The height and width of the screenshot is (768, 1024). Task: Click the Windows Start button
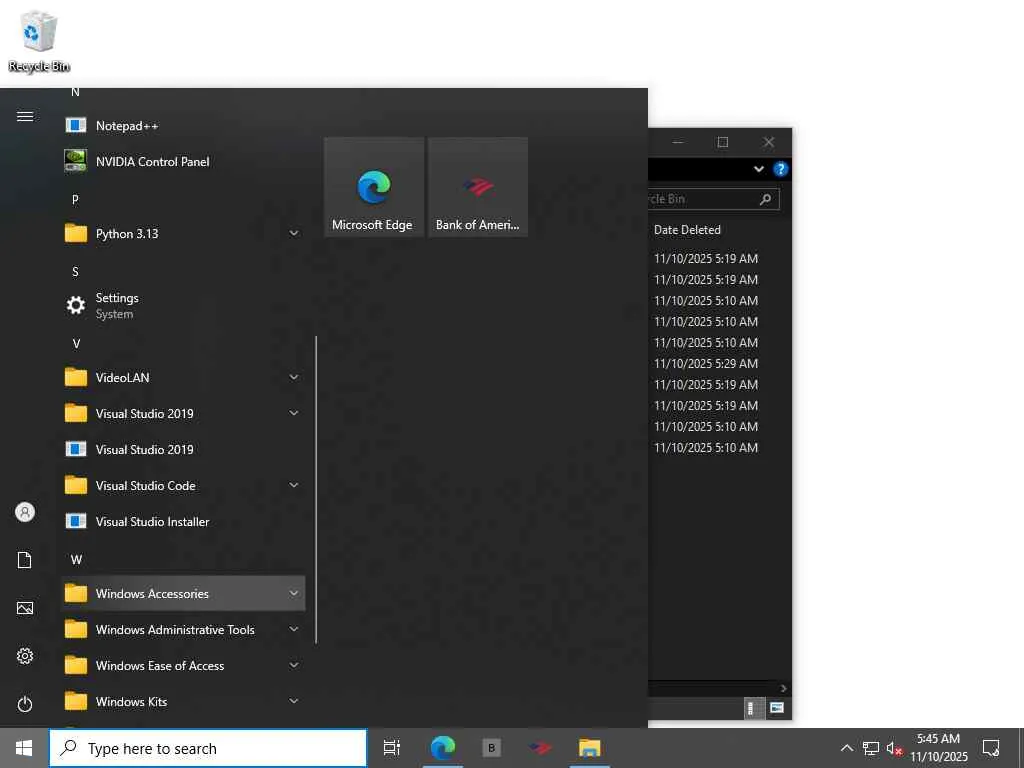click(x=24, y=748)
